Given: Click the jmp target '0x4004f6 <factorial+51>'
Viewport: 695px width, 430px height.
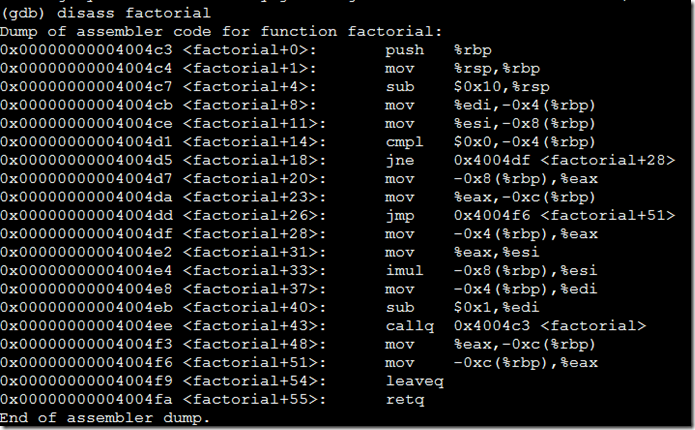Looking at the screenshot, I should pos(564,215).
